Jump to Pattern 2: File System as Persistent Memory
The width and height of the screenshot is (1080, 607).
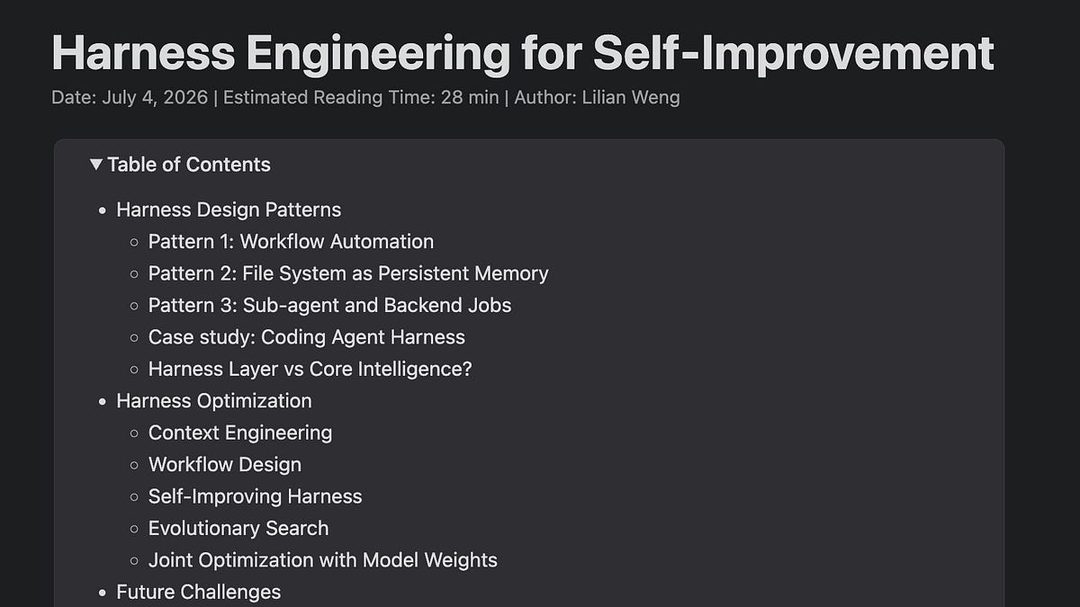[x=349, y=274]
